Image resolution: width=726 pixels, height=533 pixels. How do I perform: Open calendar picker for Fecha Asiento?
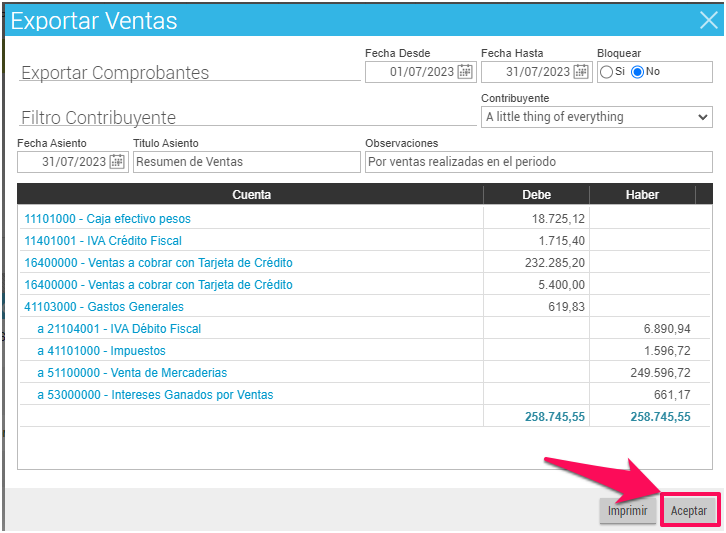tap(117, 162)
